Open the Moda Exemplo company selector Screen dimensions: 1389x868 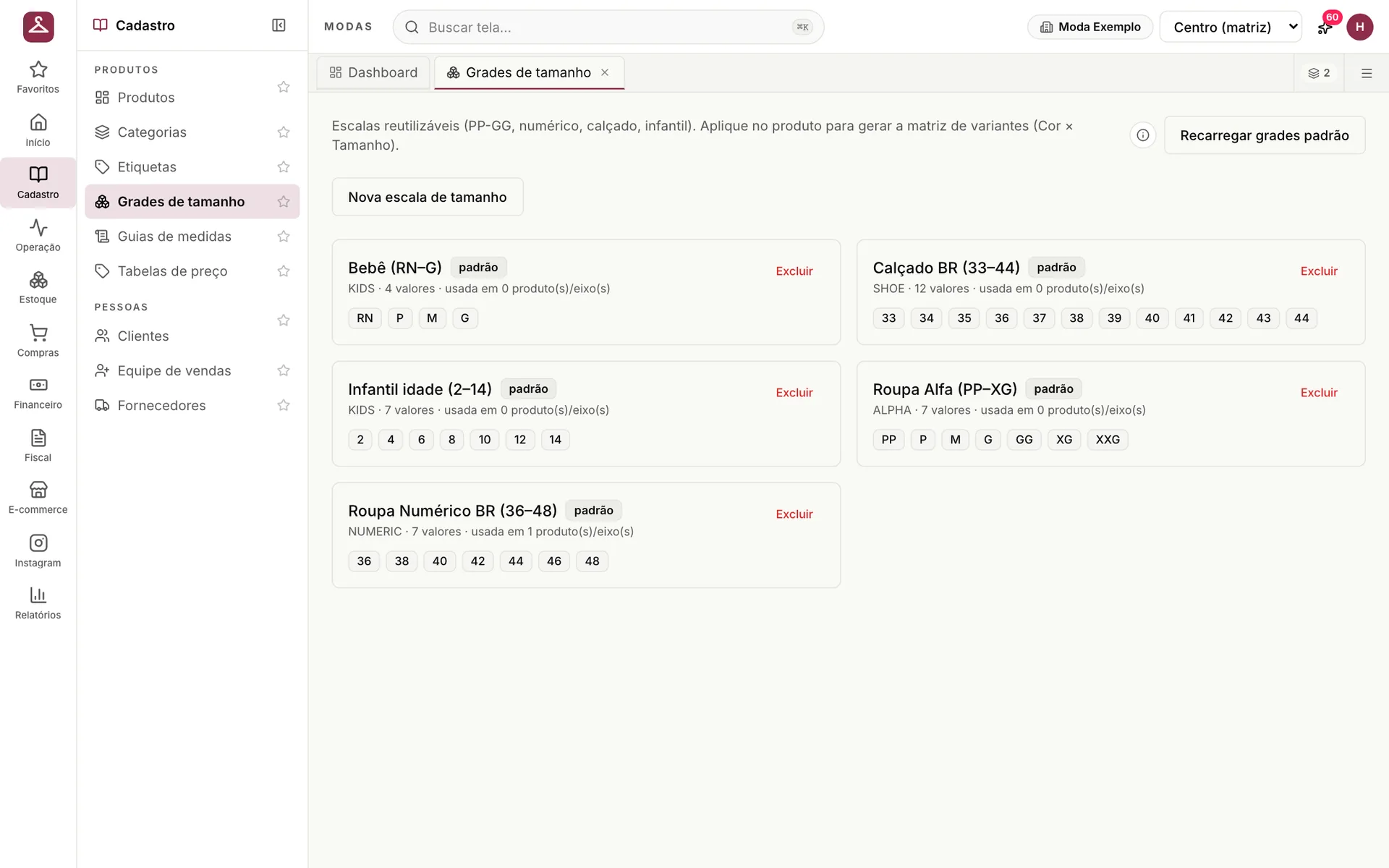point(1090,27)
